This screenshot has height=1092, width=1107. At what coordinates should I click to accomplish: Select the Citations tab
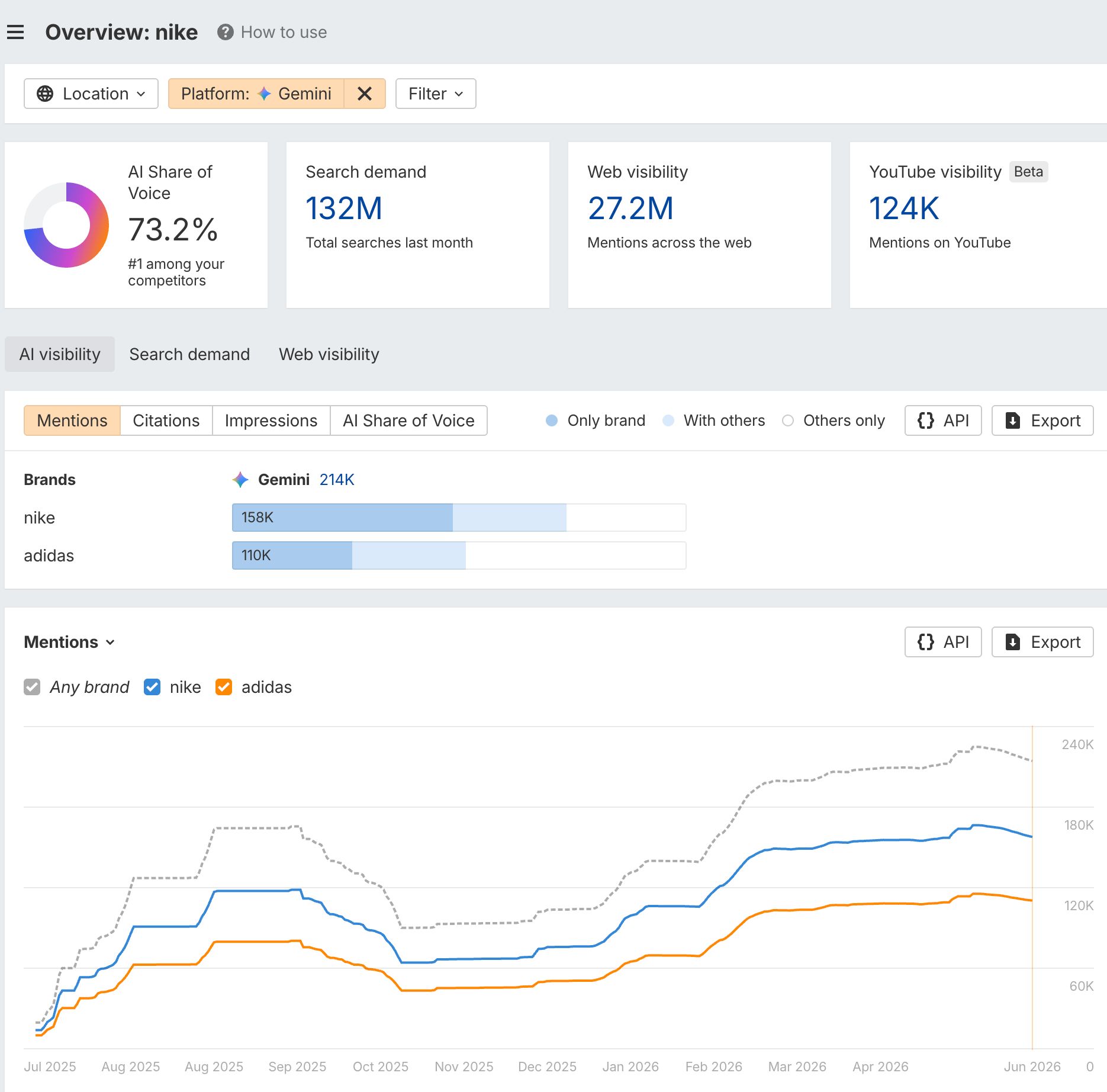coord(166,420)
